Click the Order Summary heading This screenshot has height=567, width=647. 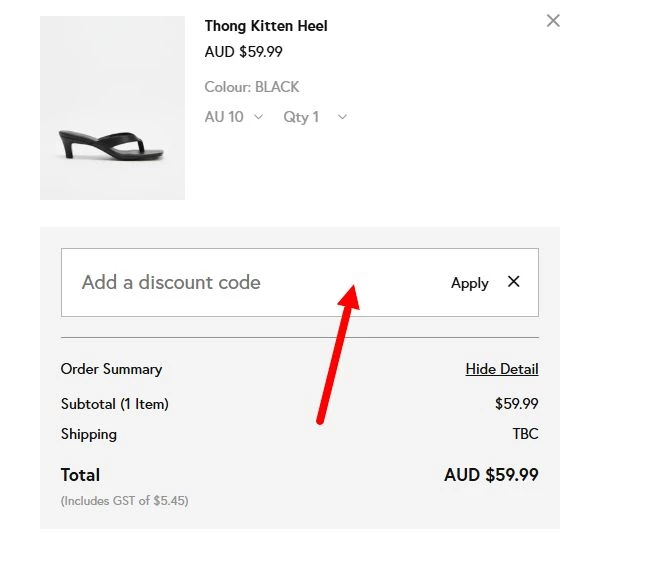[x=111, y=369]
